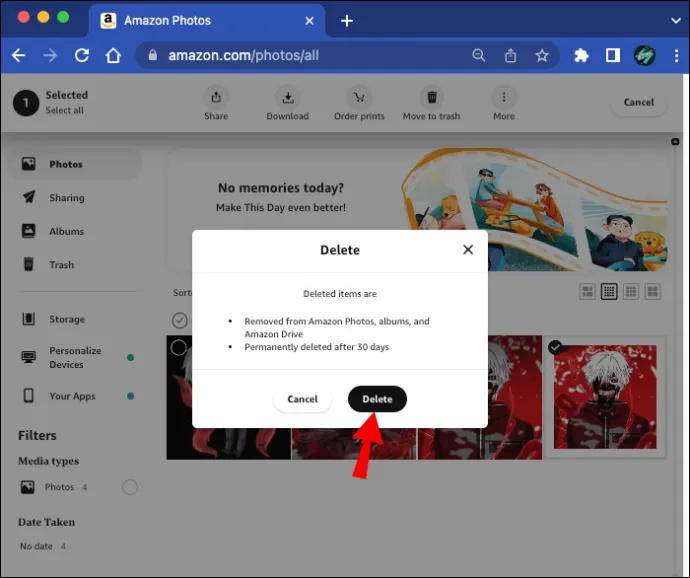Open the Chrome three-dot menu
690x578 pixels.
point(676,55)
